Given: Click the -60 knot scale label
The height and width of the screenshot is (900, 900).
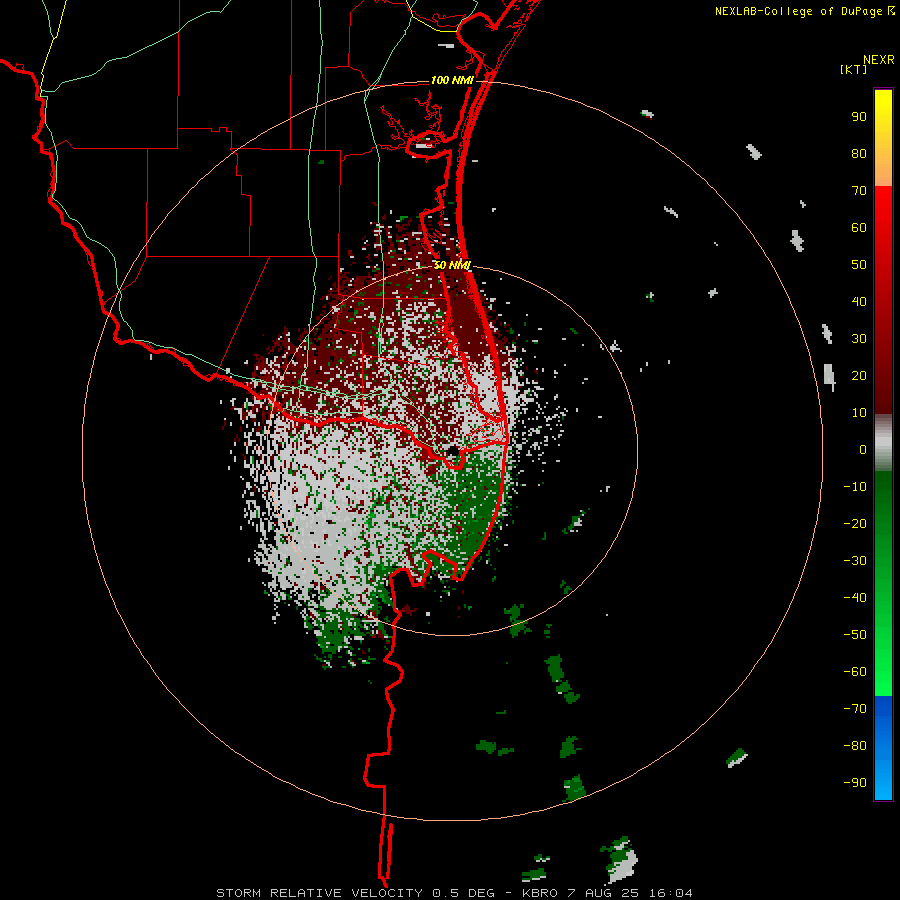Looking at the screenshot, I should [x=855, y=672].
